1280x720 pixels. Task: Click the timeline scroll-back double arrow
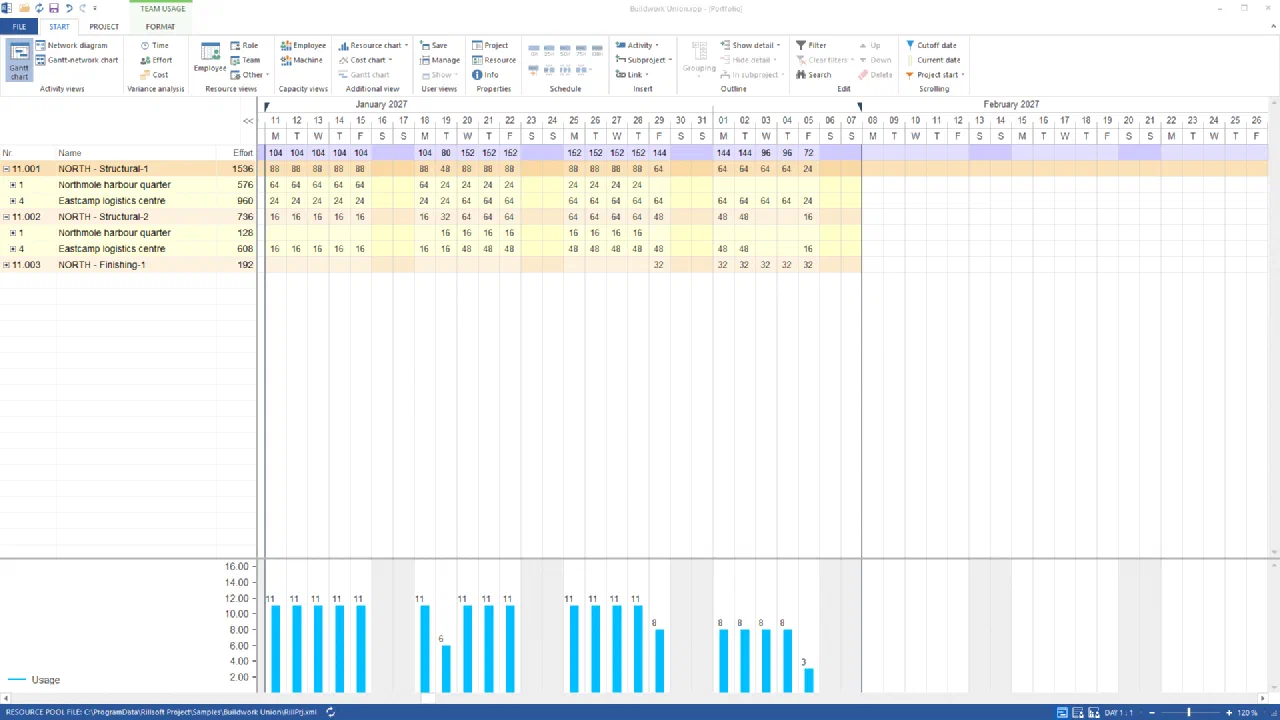[248, 121]
